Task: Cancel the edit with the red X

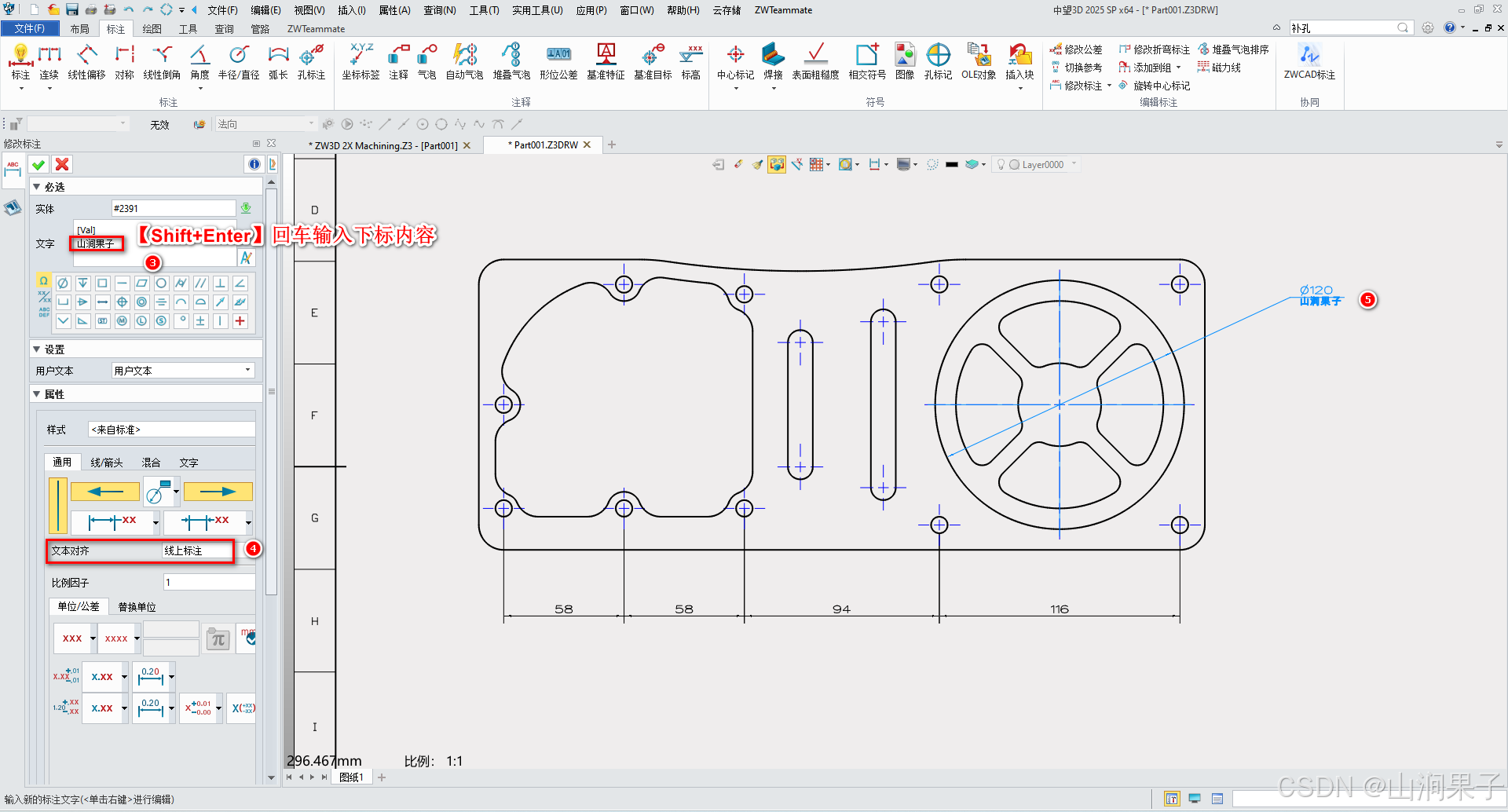Action: (62, 164)
